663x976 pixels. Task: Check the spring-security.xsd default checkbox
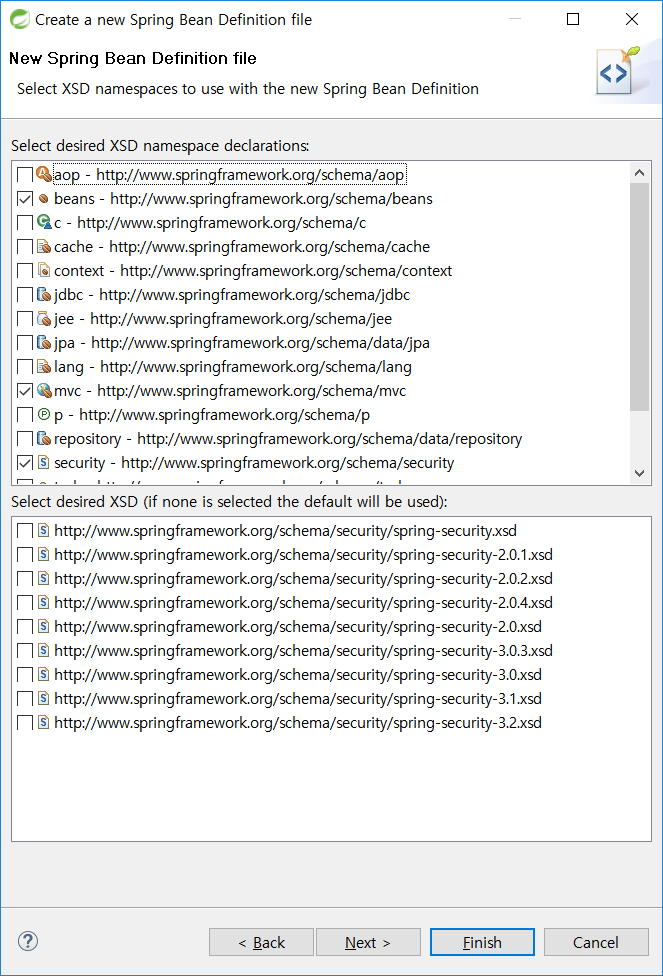pos(25,531)
